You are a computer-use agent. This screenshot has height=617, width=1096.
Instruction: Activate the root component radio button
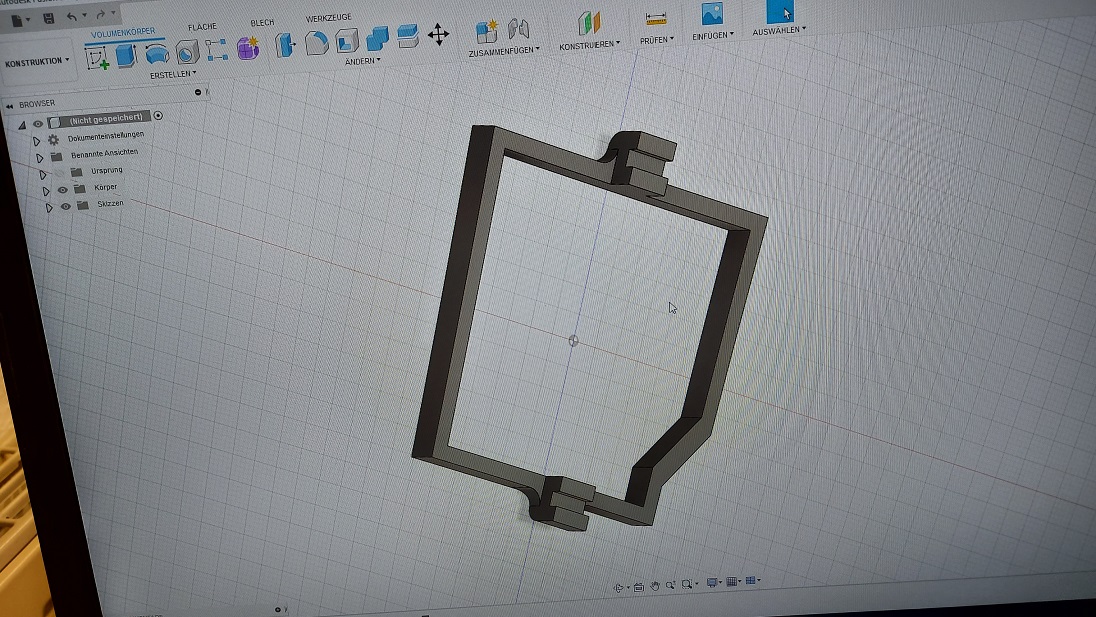[x=158, y=115]
